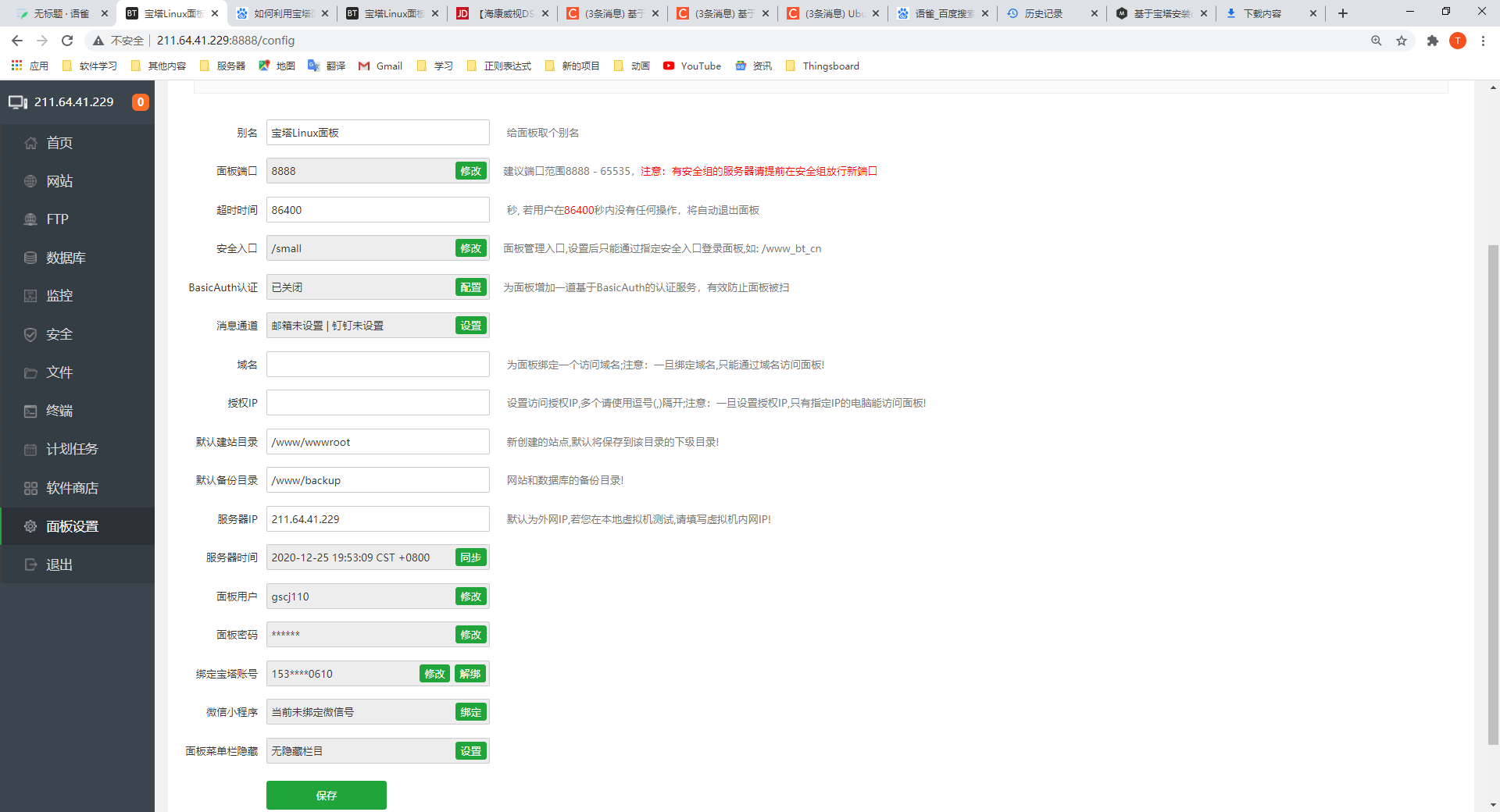The width and height of the screenshot is (1500, 812).
Task: Open the 监控 sidebar menu item
Action: point(59,296)
